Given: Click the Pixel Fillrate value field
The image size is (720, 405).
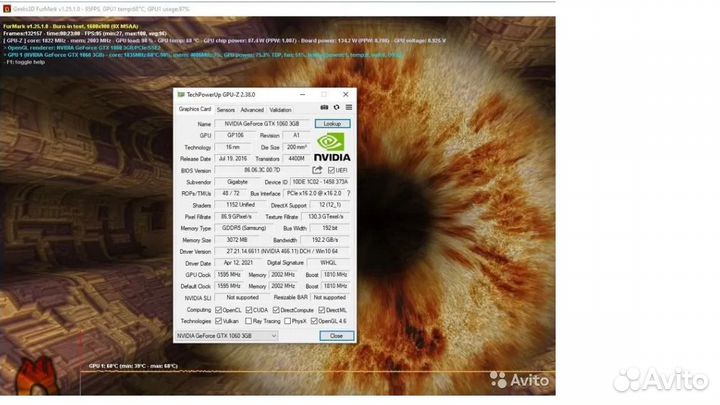Looking at the screenshot, I should 237,216.
